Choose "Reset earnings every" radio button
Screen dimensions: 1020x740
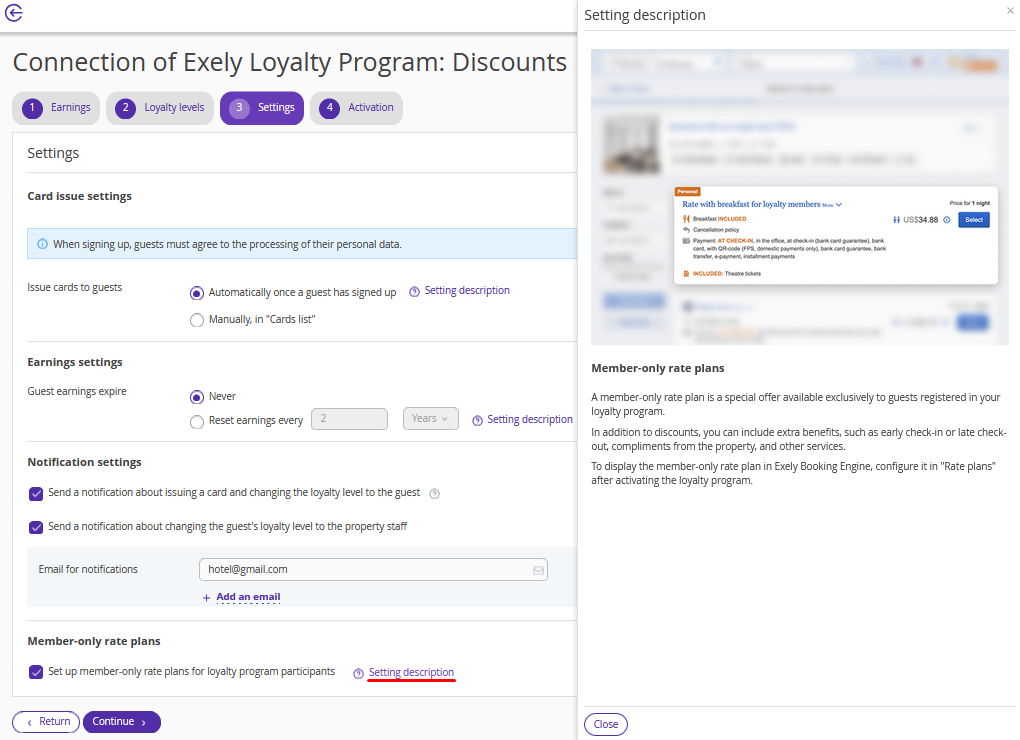197,422
